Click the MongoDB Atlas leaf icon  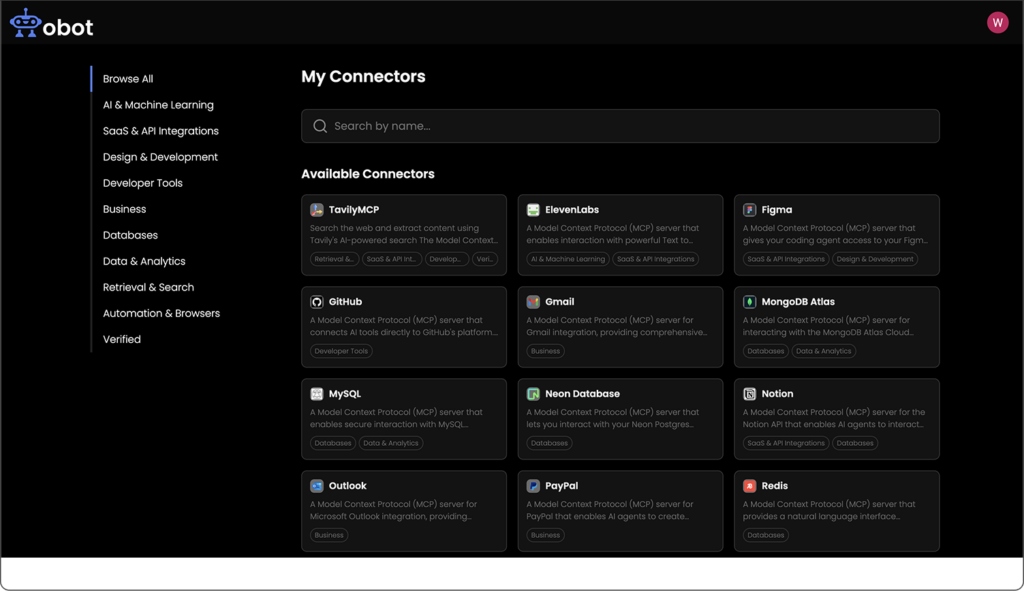pos(750,302)
